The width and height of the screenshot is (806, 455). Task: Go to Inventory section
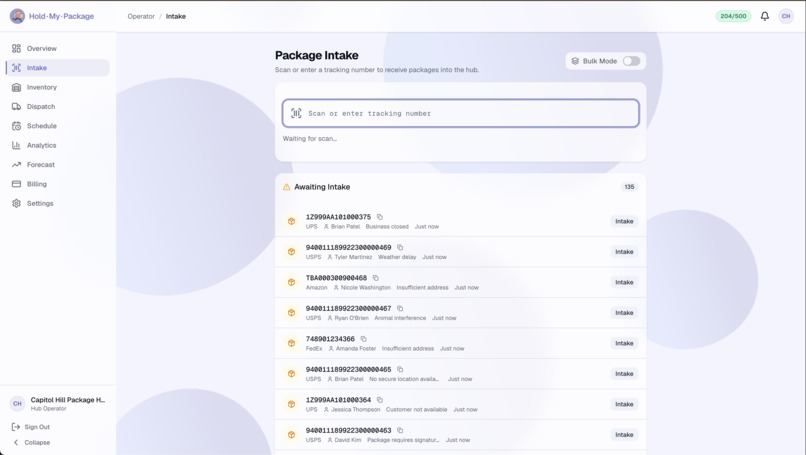coord(58,87)
